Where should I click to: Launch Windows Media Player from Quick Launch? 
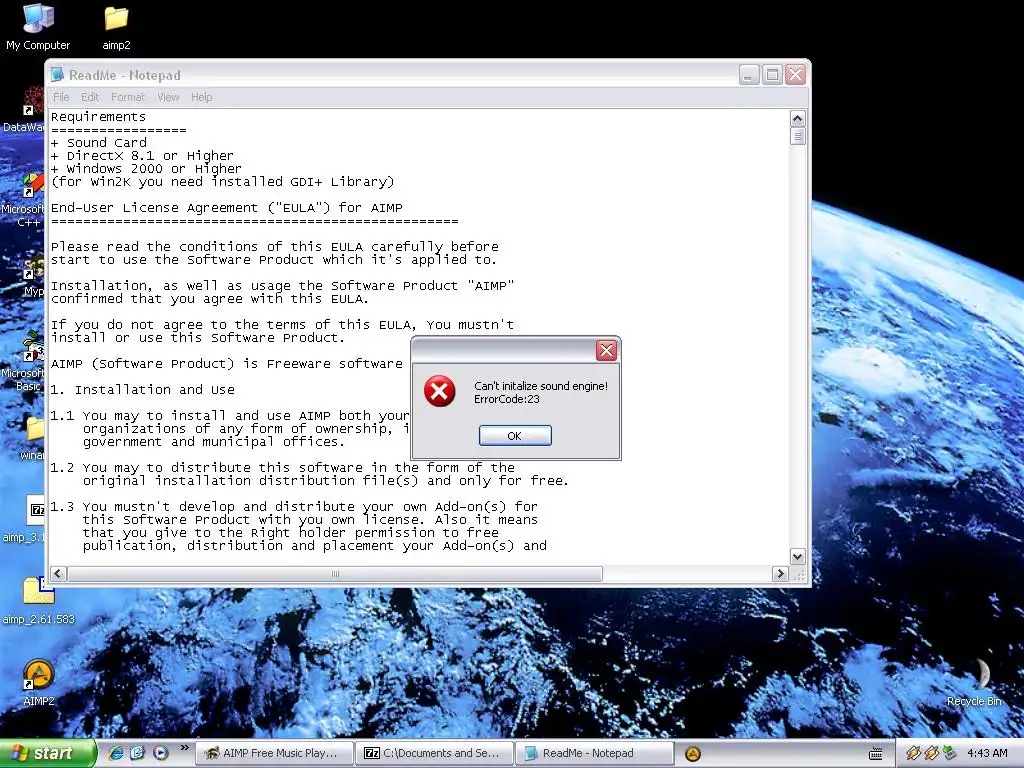[161, 753]
